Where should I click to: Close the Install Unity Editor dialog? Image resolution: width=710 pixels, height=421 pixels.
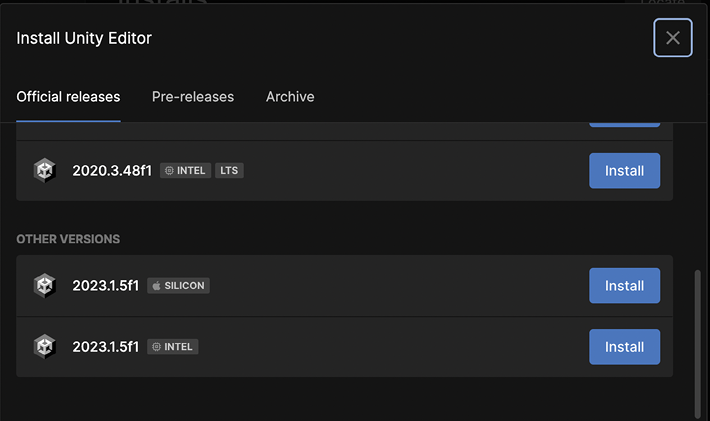(672, 38)
